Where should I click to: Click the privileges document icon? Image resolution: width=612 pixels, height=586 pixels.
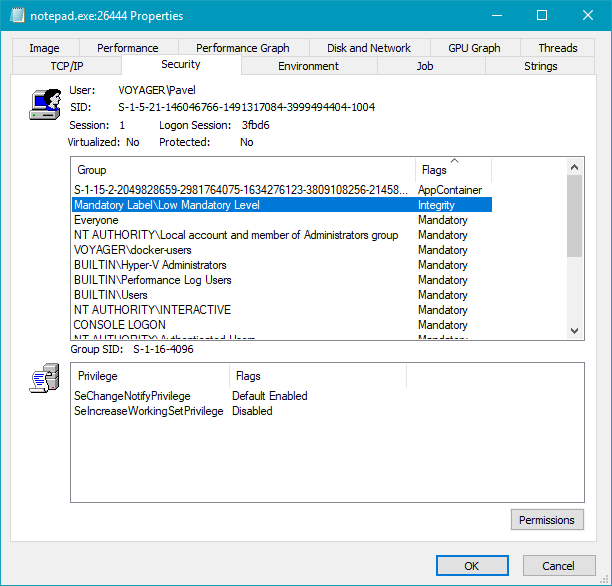pyautogui.click(x=45, y=381)
